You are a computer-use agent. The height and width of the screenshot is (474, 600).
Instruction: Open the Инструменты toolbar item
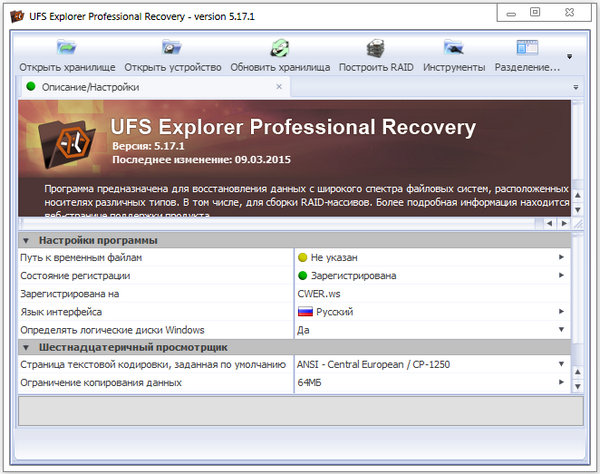pos(454,48)
